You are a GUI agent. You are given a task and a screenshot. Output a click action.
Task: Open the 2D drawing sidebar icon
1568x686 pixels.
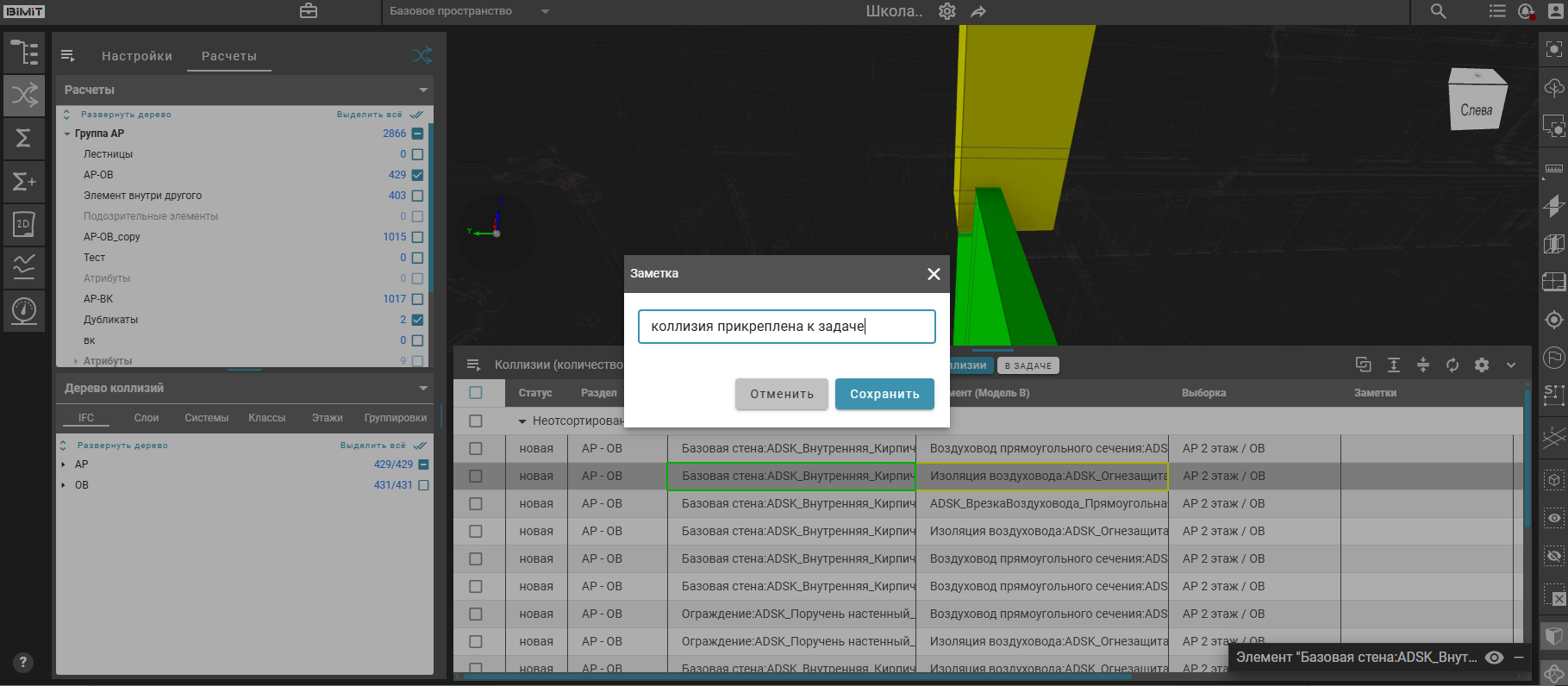24,224
